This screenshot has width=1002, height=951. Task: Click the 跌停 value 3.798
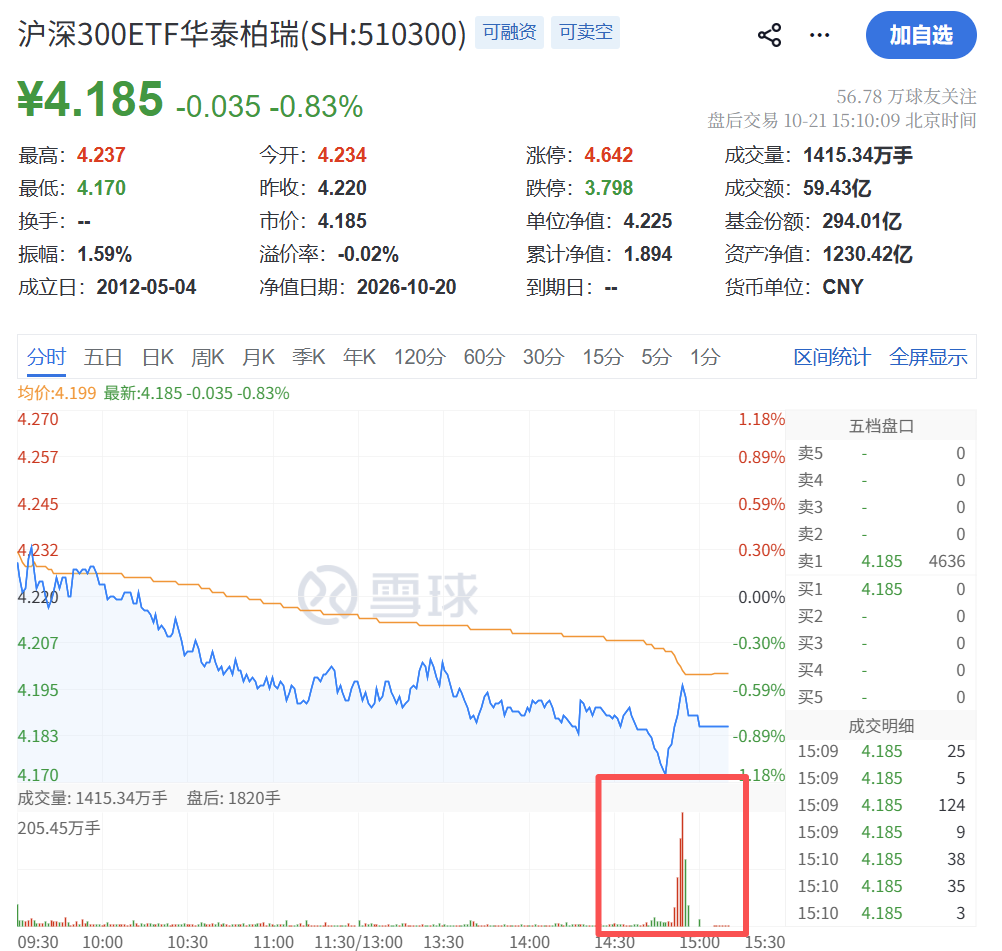608,188
